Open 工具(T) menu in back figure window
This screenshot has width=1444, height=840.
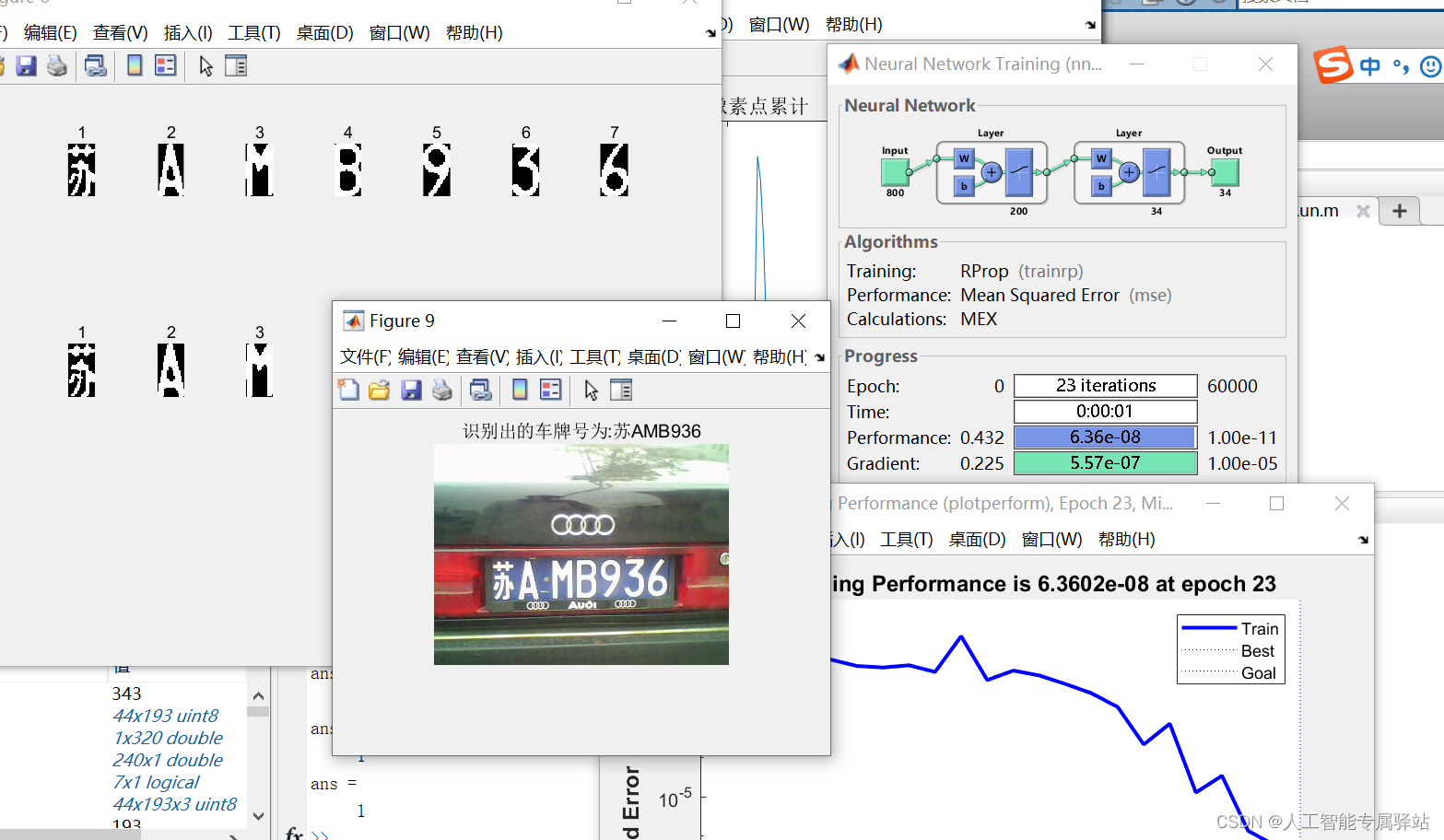tap(254, 32)
